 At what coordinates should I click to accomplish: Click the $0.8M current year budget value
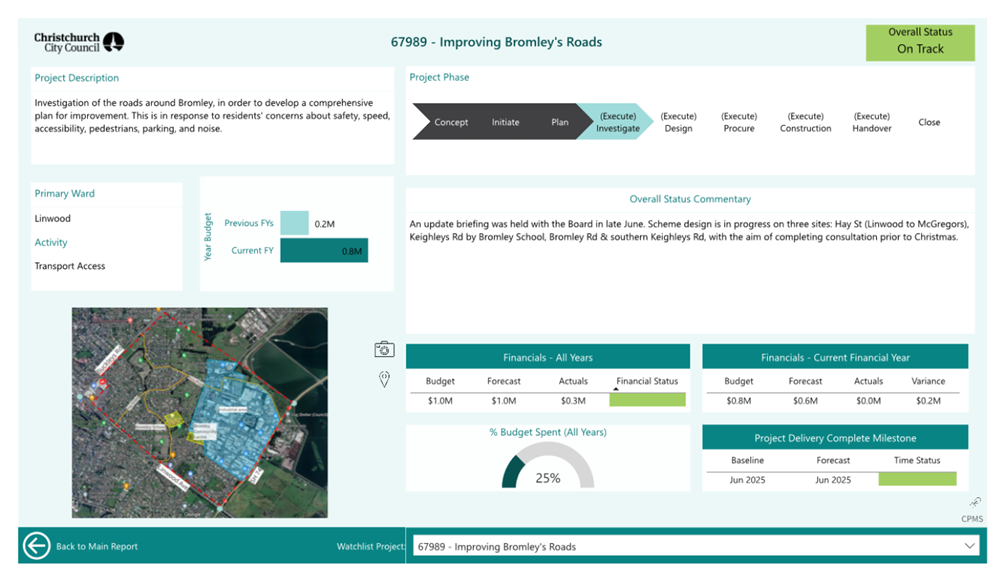pyautogui.click(x=738, y=400)
